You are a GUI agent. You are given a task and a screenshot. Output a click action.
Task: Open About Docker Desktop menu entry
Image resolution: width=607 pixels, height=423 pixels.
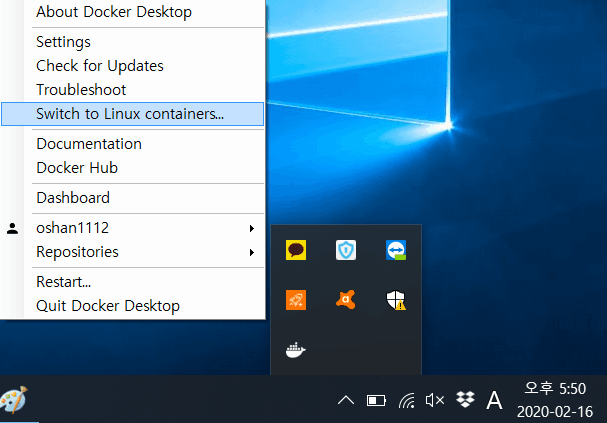[x=132, y=12]
